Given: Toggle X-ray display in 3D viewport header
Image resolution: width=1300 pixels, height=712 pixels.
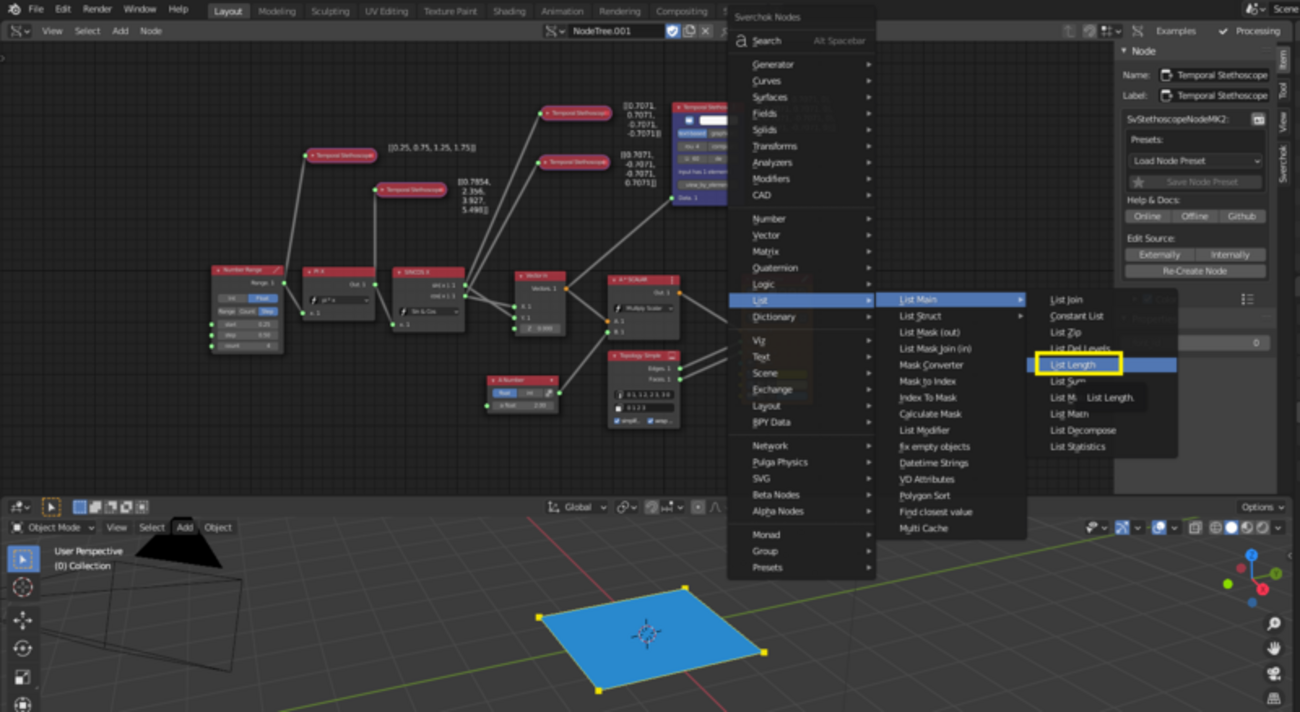Looking at the screenshot, I should pyautogui.click(x=1195, y=527).
